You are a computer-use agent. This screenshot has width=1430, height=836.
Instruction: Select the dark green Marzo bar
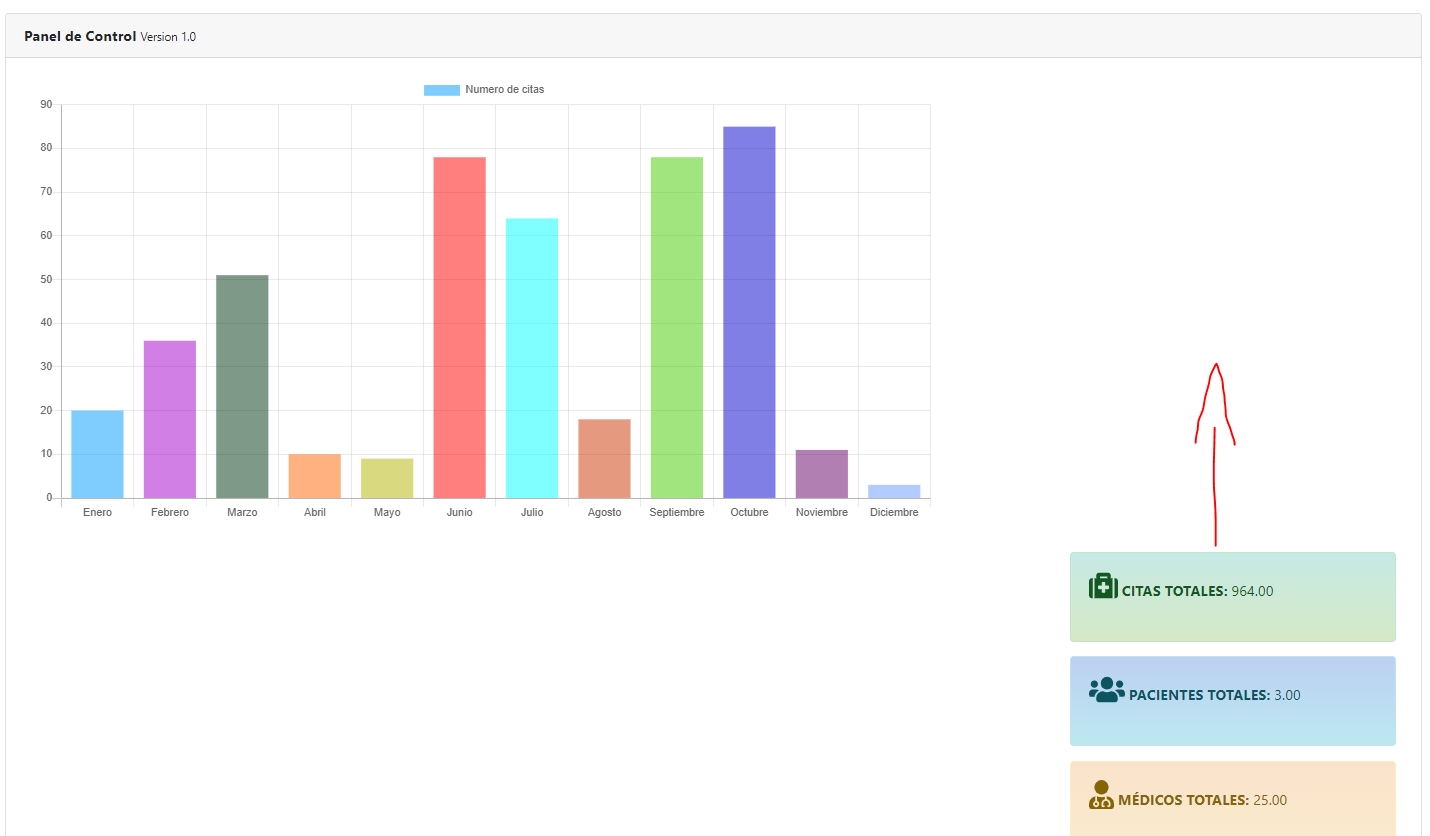242,387
